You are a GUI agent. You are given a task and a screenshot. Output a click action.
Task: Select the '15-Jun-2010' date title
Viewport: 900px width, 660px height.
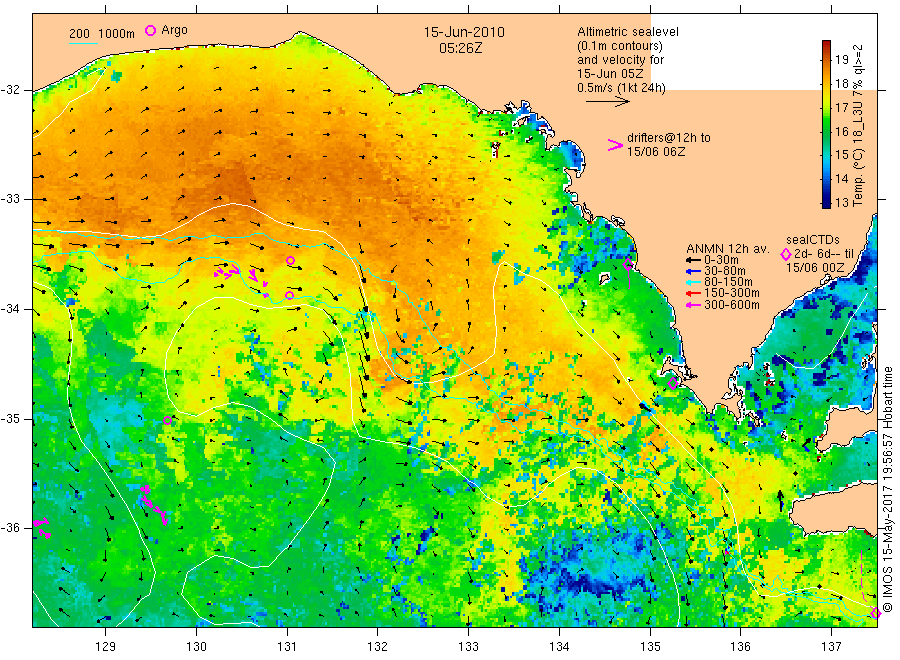(x=464, y=32)
